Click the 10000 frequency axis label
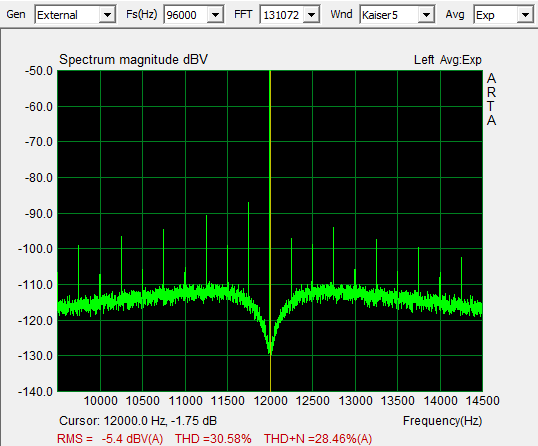This screenshot has width=538, height=446. [x=101, y=401]
